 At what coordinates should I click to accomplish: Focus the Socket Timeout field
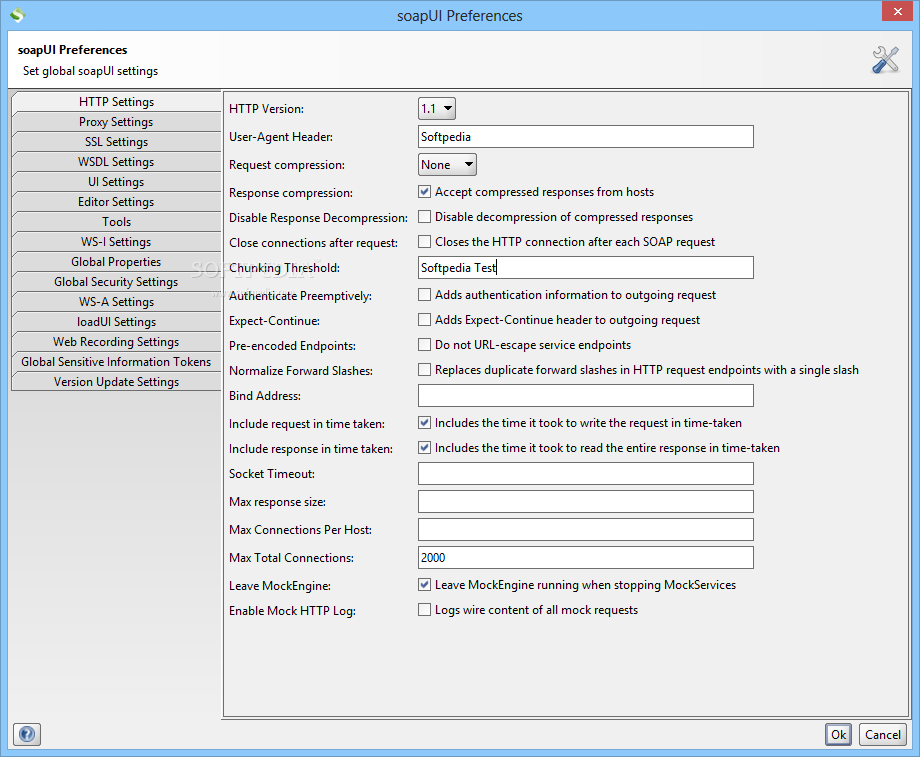pos(586,474)
